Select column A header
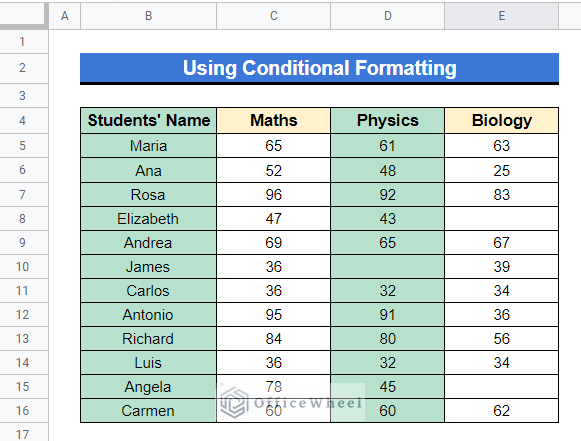Screen dimensions: 581x441 pos(64,16)
